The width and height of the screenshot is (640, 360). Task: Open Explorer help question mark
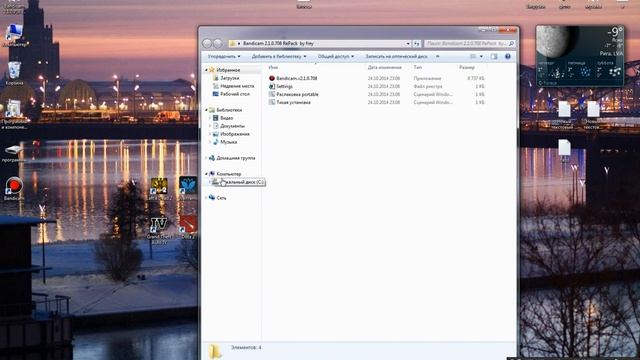[508, 56]
